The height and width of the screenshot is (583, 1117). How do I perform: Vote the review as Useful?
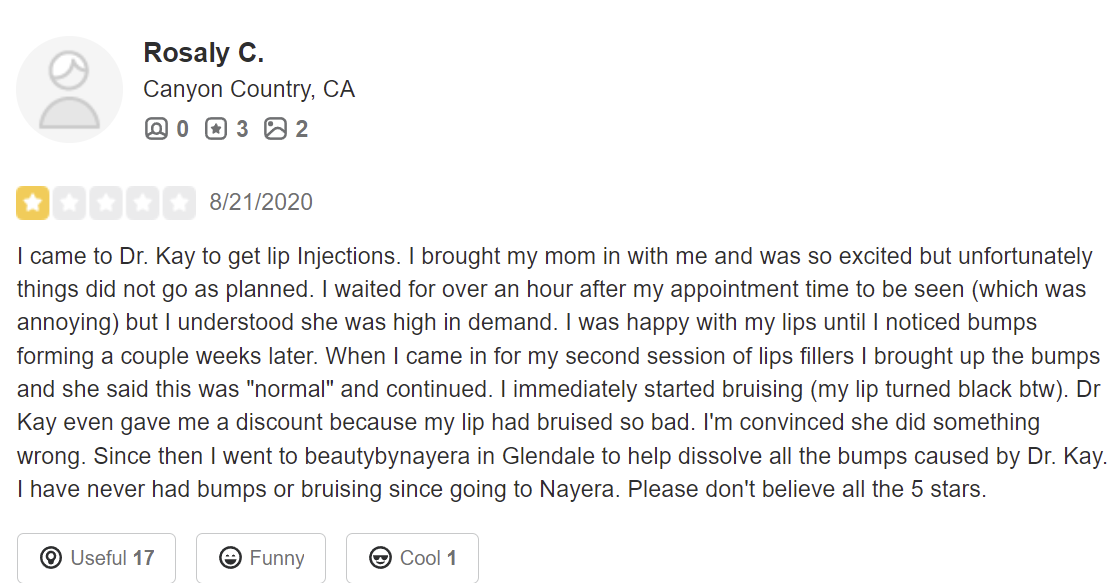(x=96, y=557)
